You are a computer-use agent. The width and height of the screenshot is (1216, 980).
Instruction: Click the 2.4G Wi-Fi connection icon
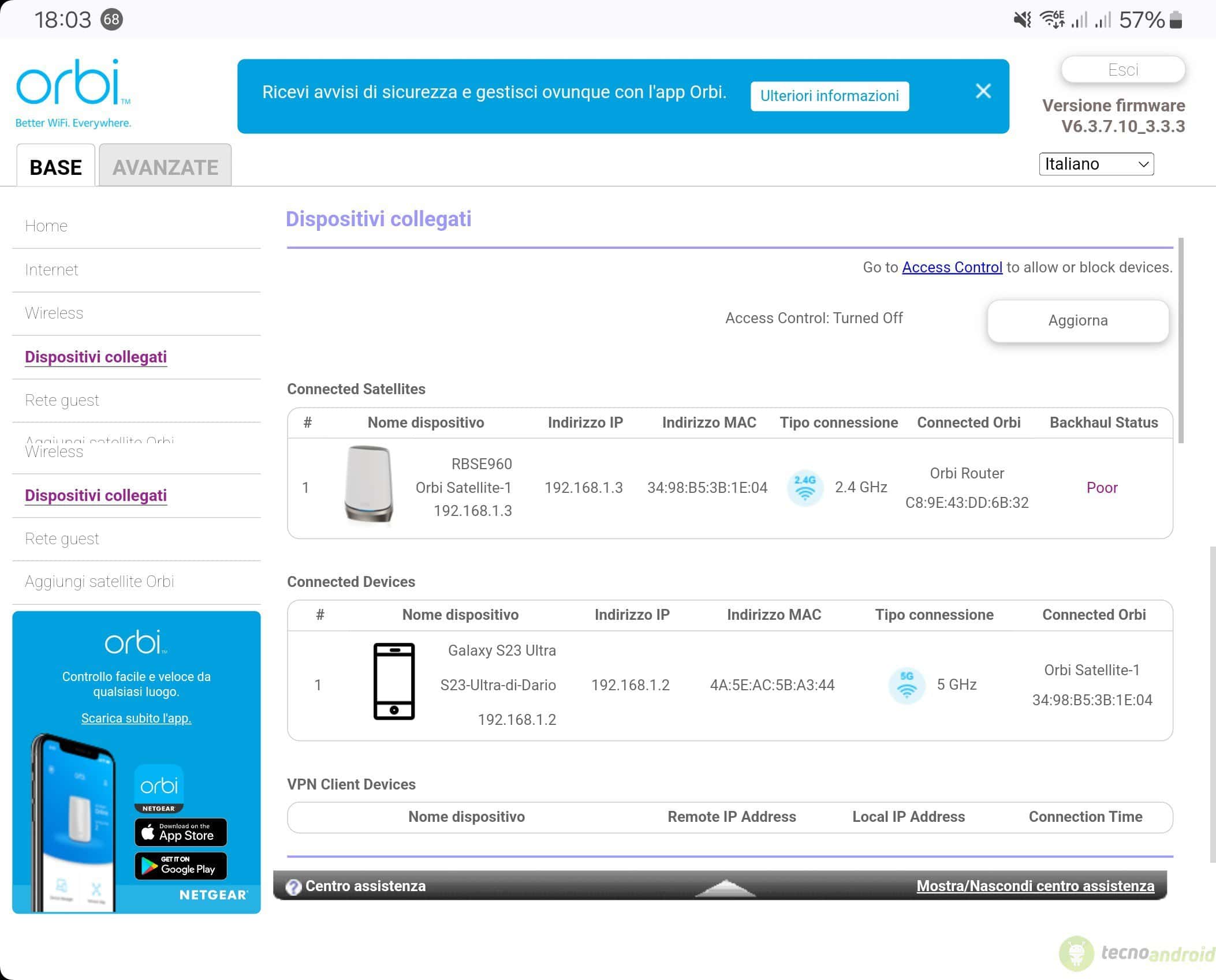point(805,487)
